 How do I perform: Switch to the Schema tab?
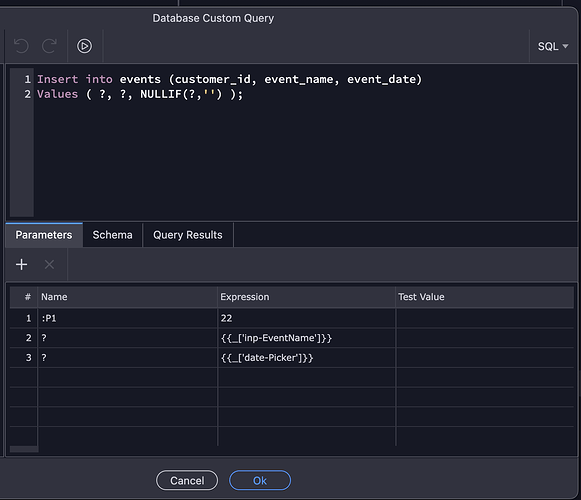click(112, 235)
